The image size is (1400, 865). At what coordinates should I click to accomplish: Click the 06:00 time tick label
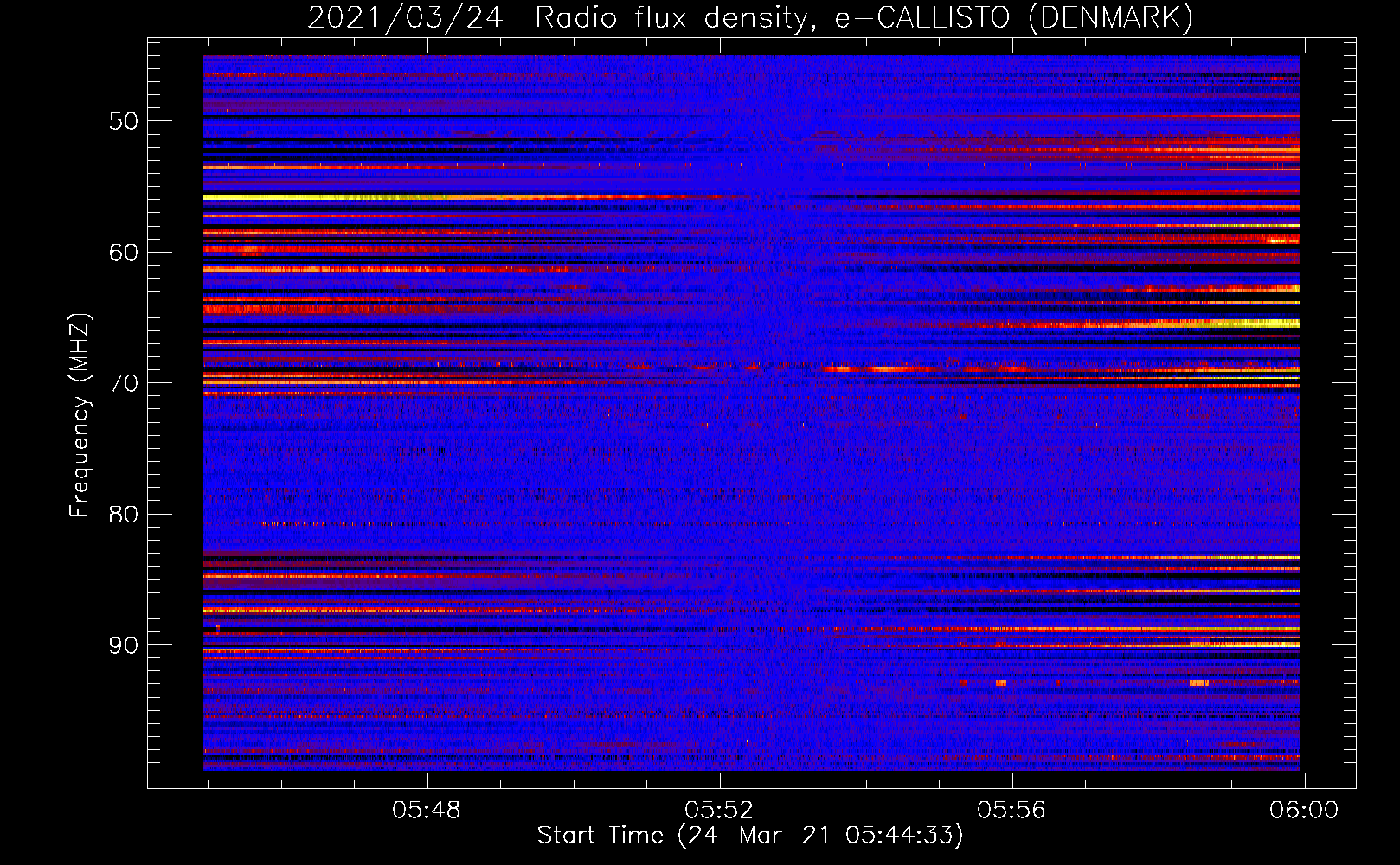pyautogui.click(x=1304, y=811)
